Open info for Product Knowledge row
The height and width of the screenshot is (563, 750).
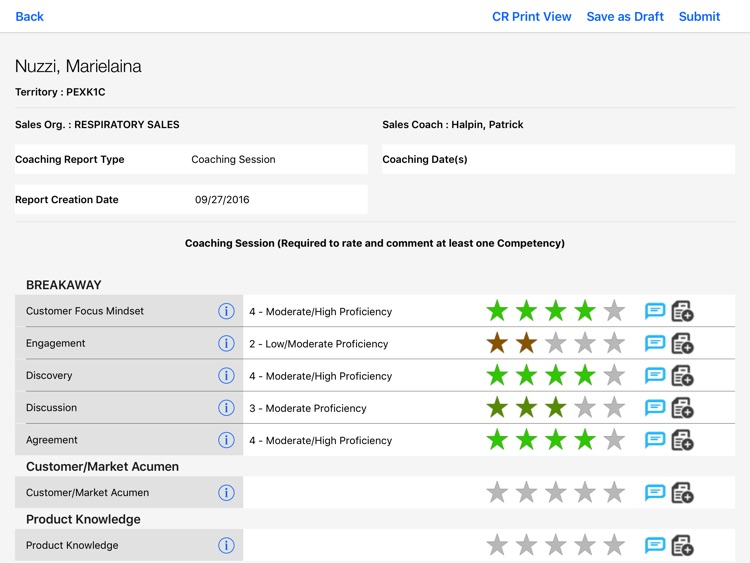click(x=226, y=545)
